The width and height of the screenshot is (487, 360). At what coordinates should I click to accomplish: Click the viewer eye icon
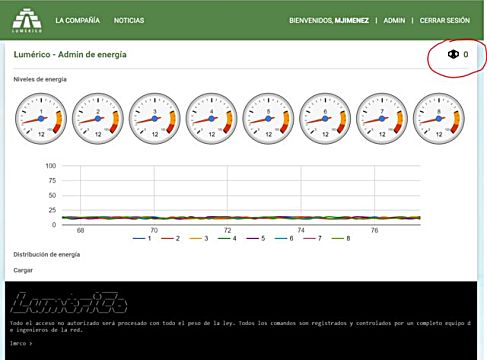pos(453,54)
